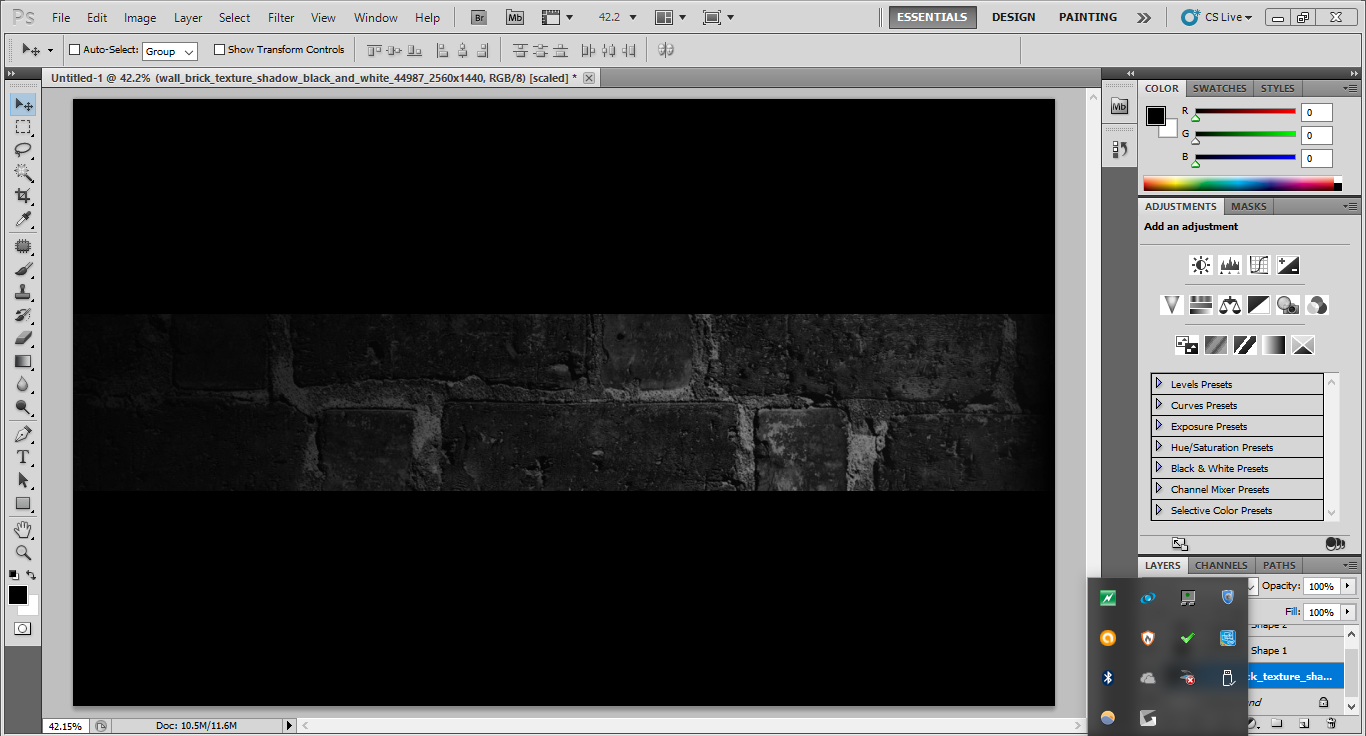
Task: Add a Gradient Map adjustment
Action: click(1274, 345)
